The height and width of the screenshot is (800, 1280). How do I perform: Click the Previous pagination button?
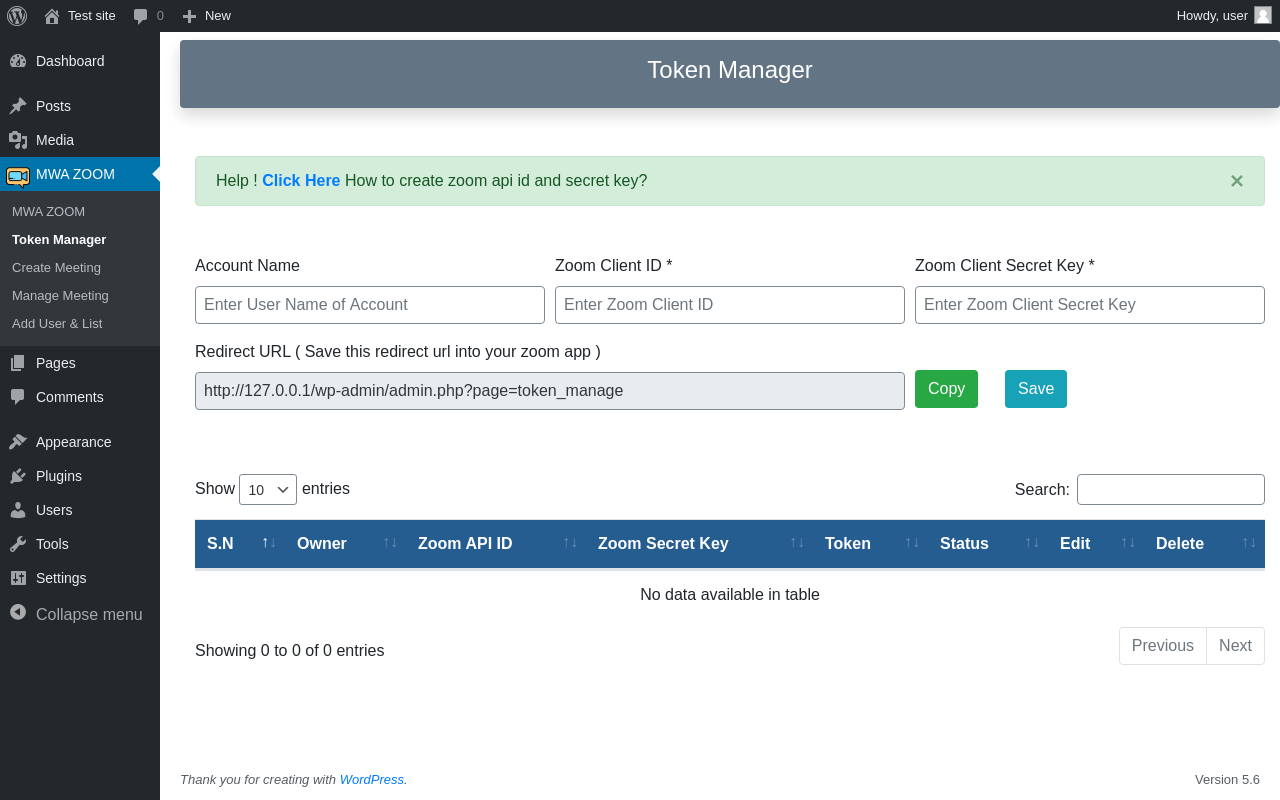pyautogui.click(x=1163, y=646)
